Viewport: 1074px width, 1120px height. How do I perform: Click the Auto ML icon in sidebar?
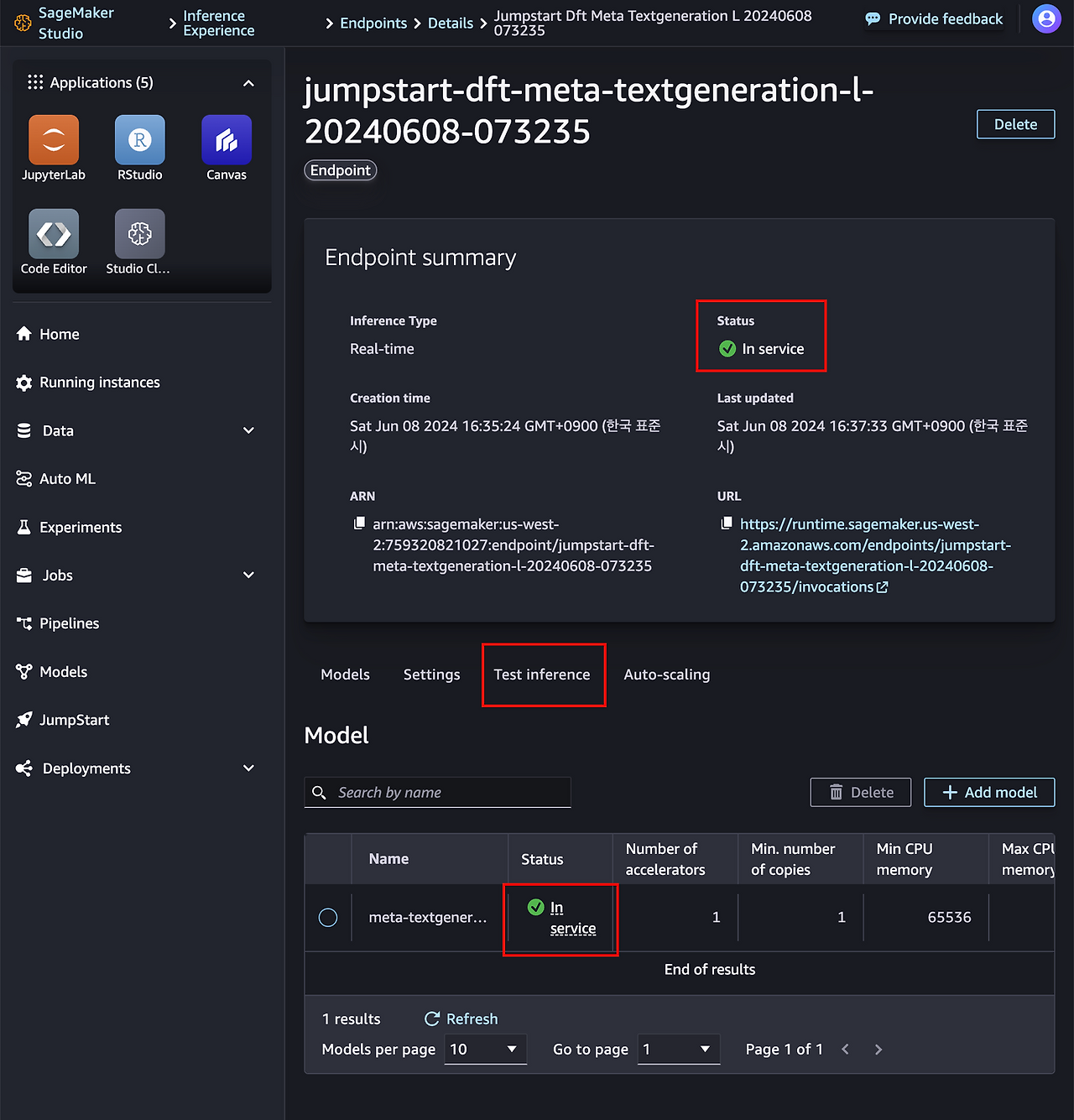(x=24, y=479)
